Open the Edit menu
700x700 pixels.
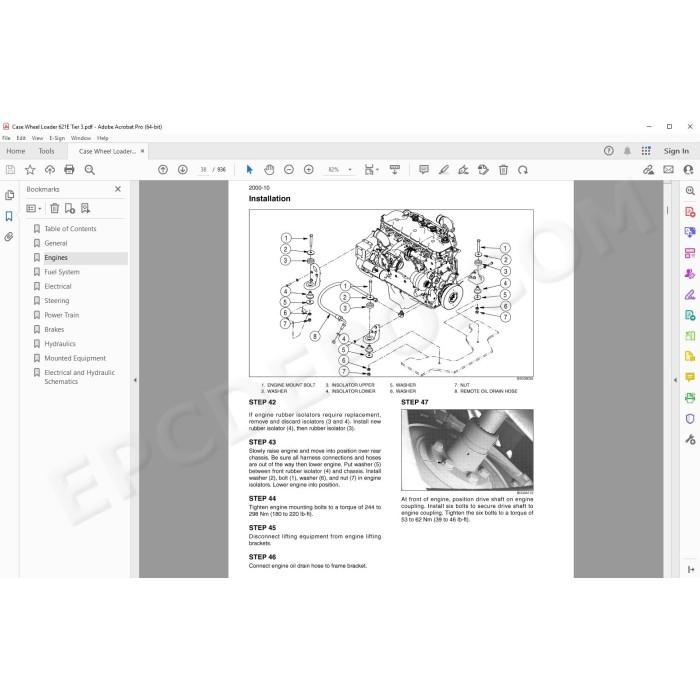coord(21,138)
